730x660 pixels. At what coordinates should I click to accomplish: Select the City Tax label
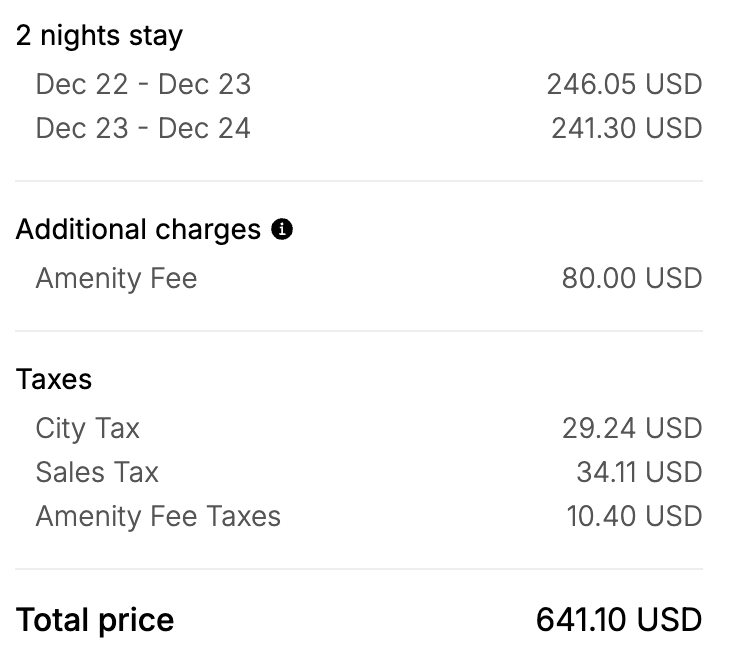(x=88, y=428)
